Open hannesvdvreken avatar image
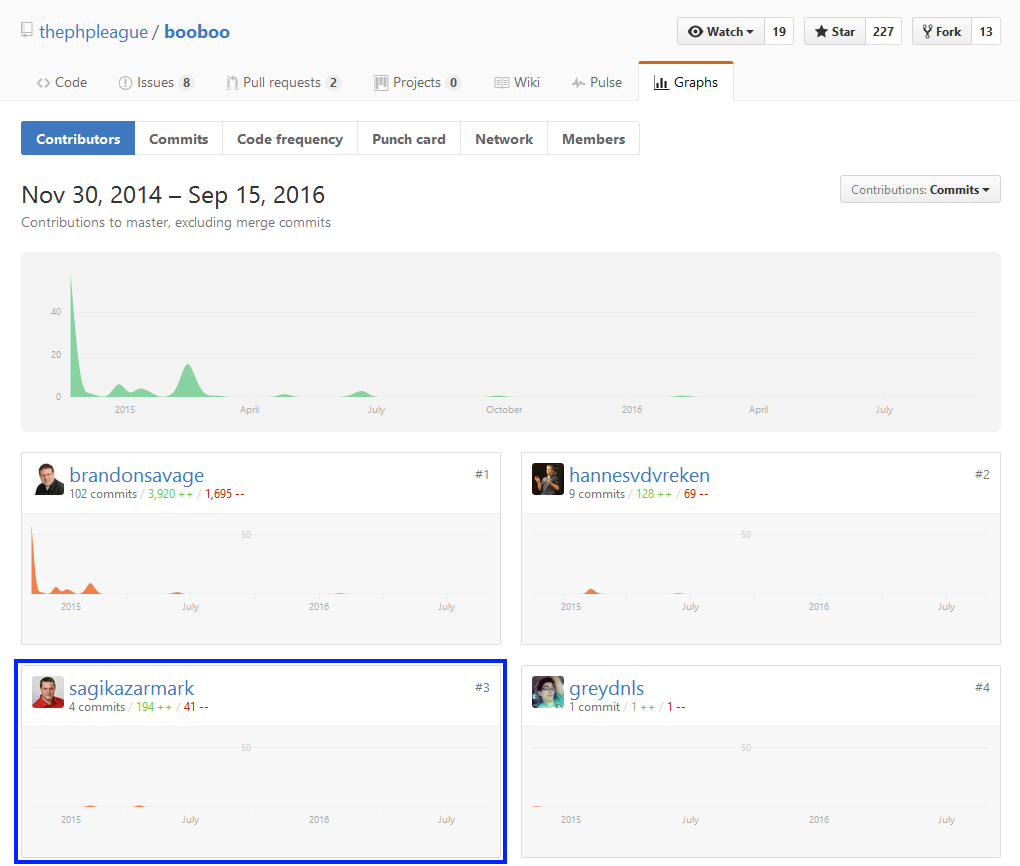This screenshot has width=1020, height=866. click(x=548, y=480)
